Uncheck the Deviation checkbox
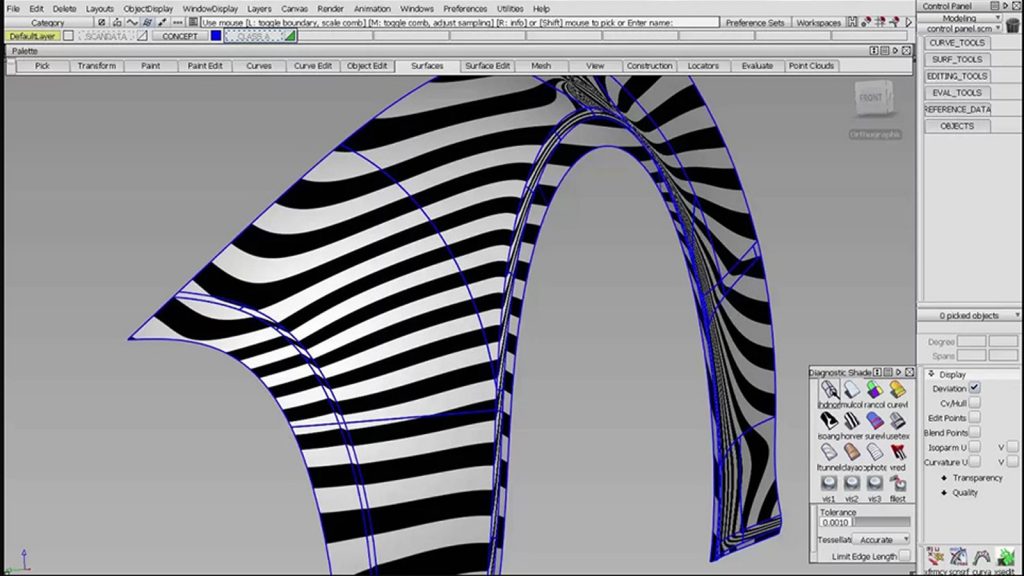The width and height of the screenshot is (1024, 576). point(974,388)
